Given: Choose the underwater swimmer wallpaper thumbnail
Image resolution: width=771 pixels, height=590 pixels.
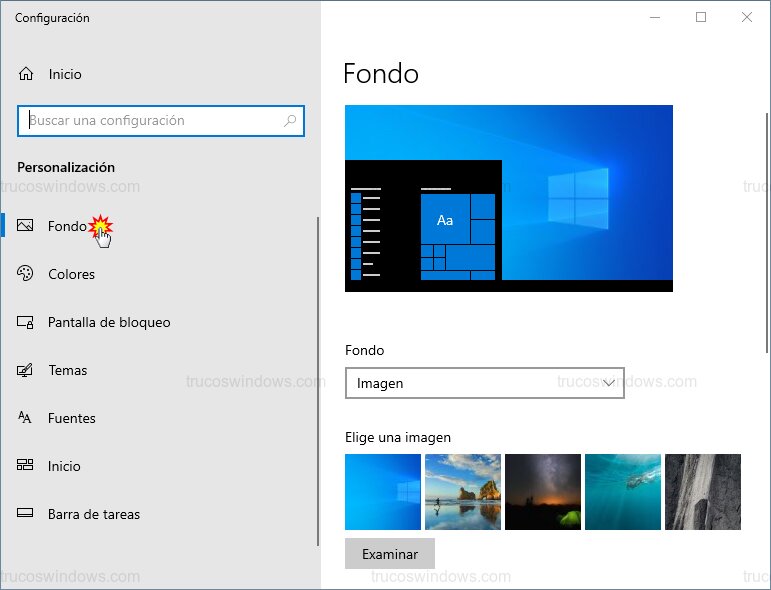Looking at the screenshot, I should click(623, 491).
